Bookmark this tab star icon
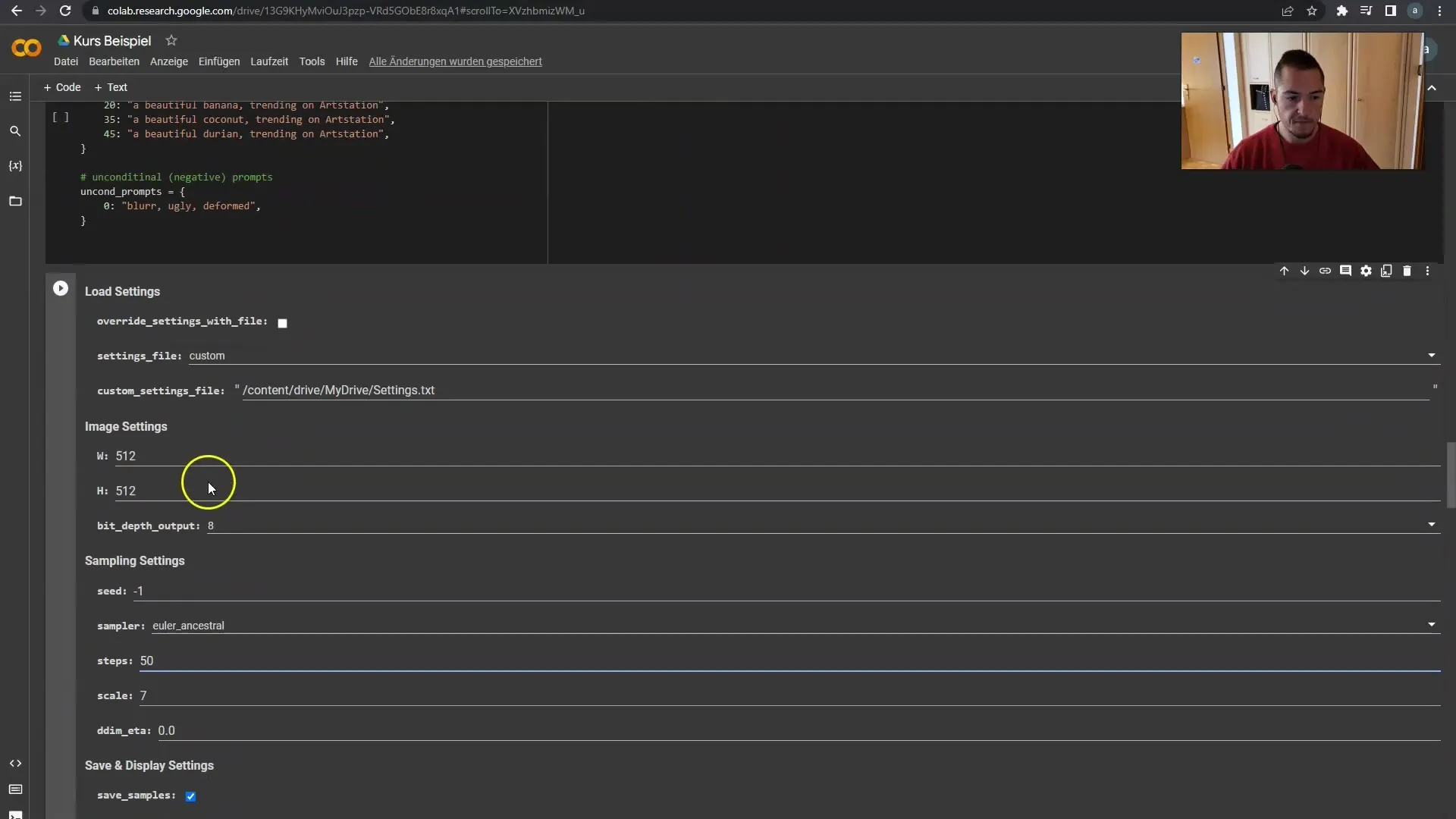 click(1312, 11)
